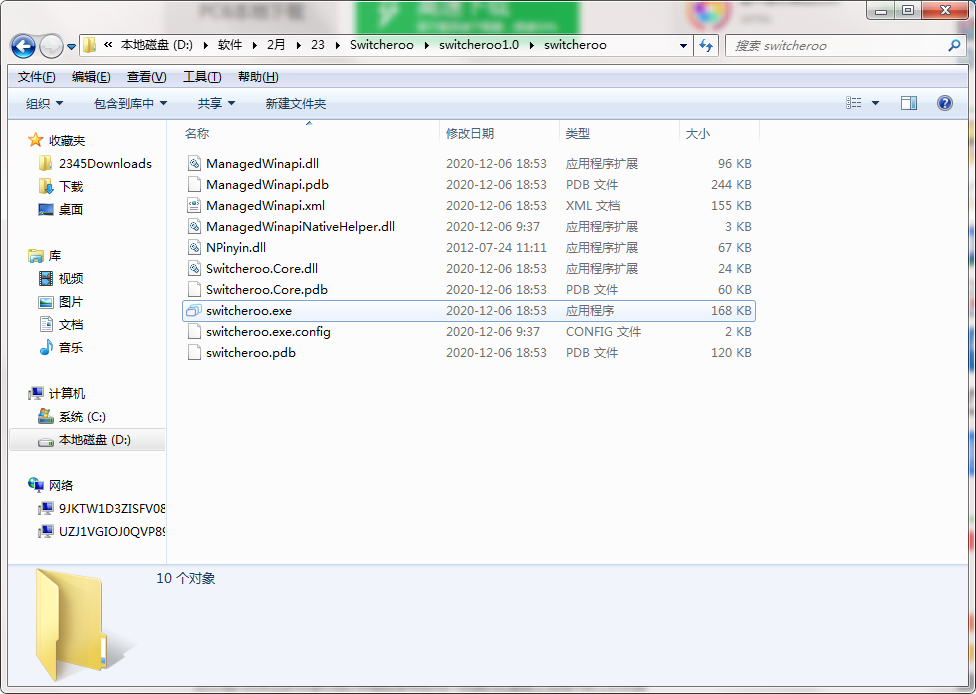Select Switcheroo.Core.pdb file icon
This screenshot has height=694, width=976.
click(194, 289)
